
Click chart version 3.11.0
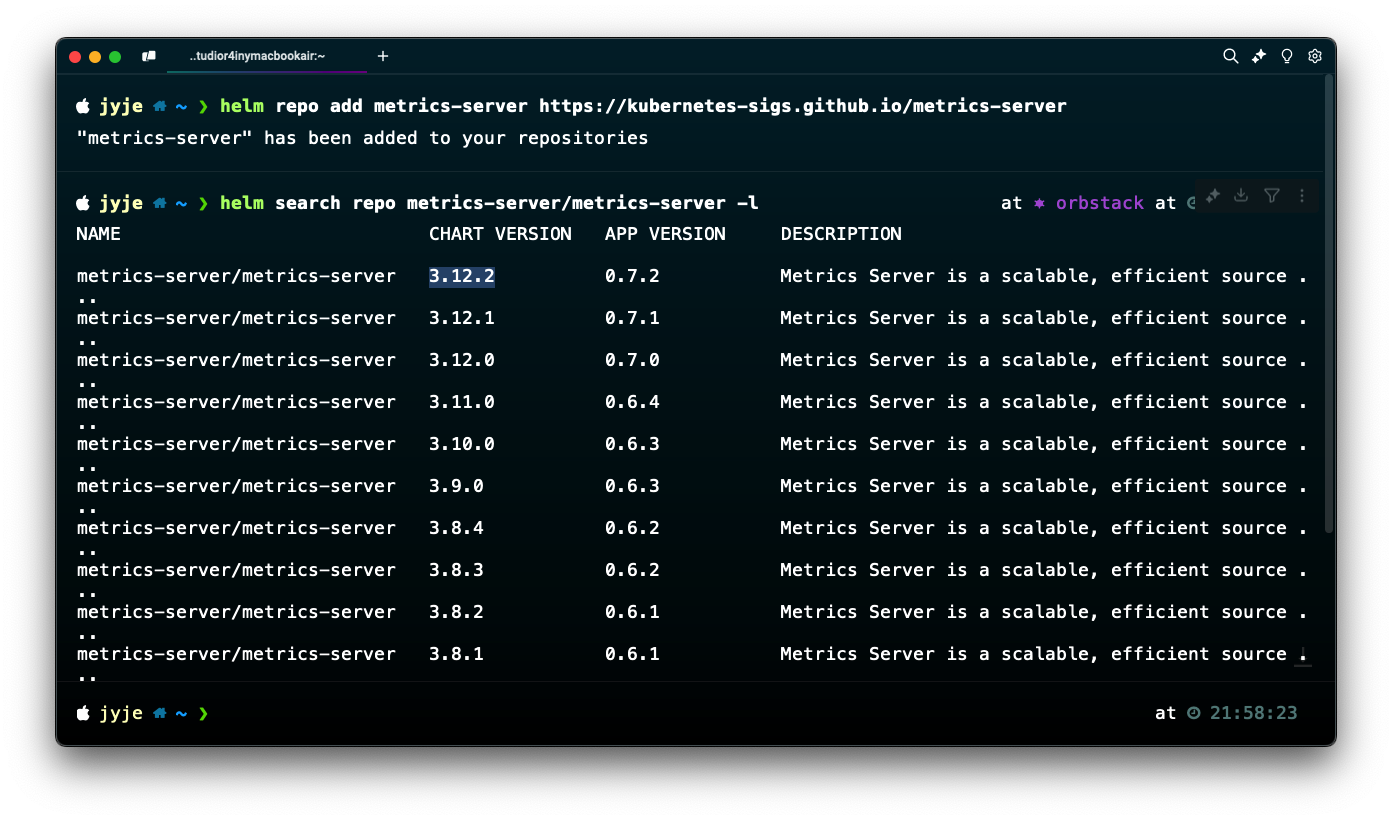(462, 402)
